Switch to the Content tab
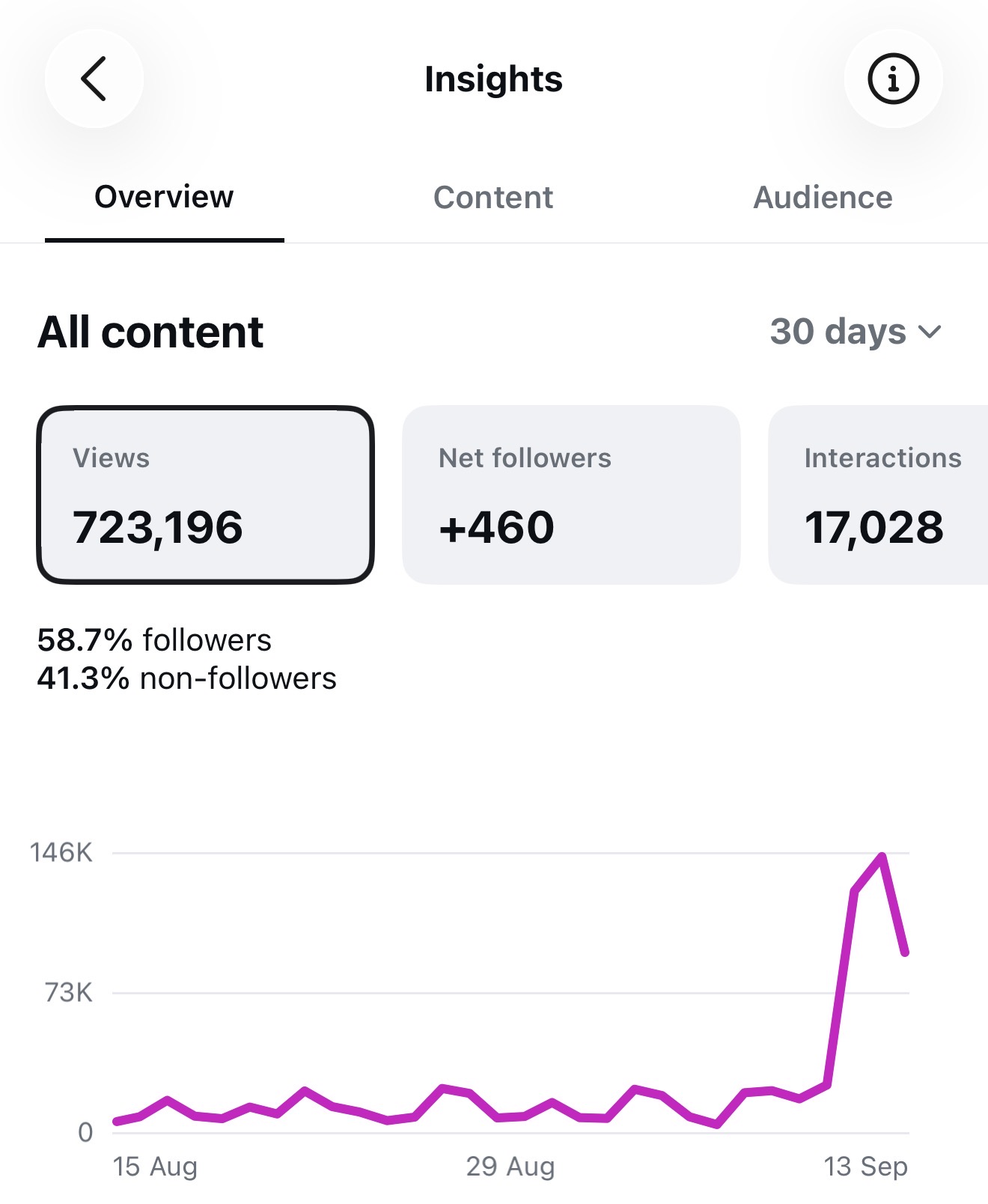Image resolution: width=988 pixels, height=1204 pixels. click(493, 198)
